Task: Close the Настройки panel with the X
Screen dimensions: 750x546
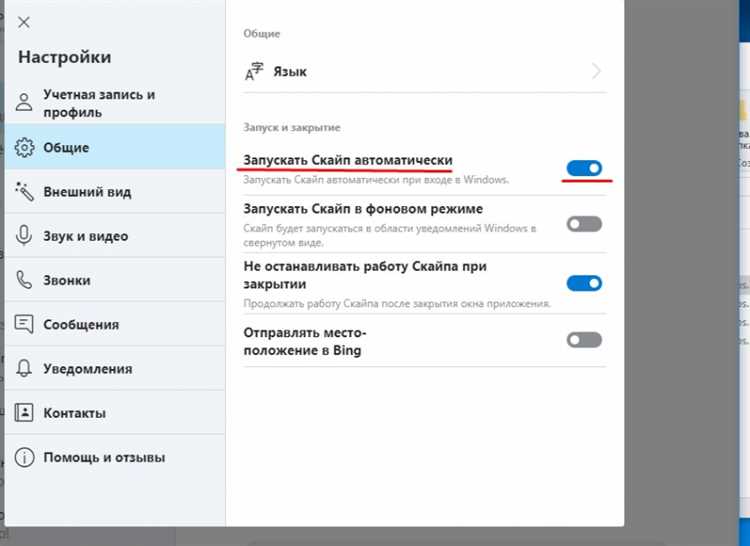Action: 24,22
